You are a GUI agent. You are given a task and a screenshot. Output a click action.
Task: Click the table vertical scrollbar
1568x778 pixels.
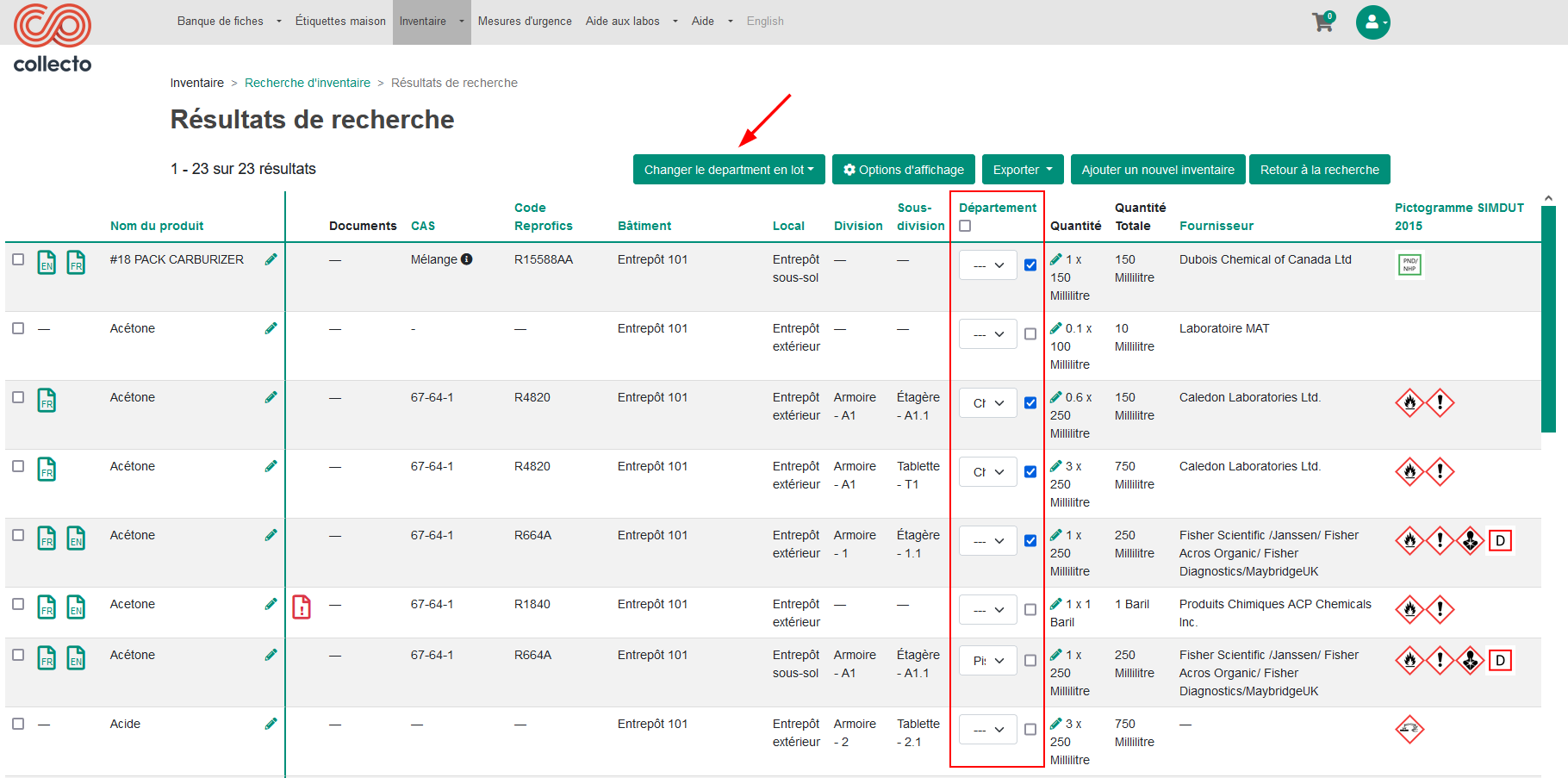1548,319
